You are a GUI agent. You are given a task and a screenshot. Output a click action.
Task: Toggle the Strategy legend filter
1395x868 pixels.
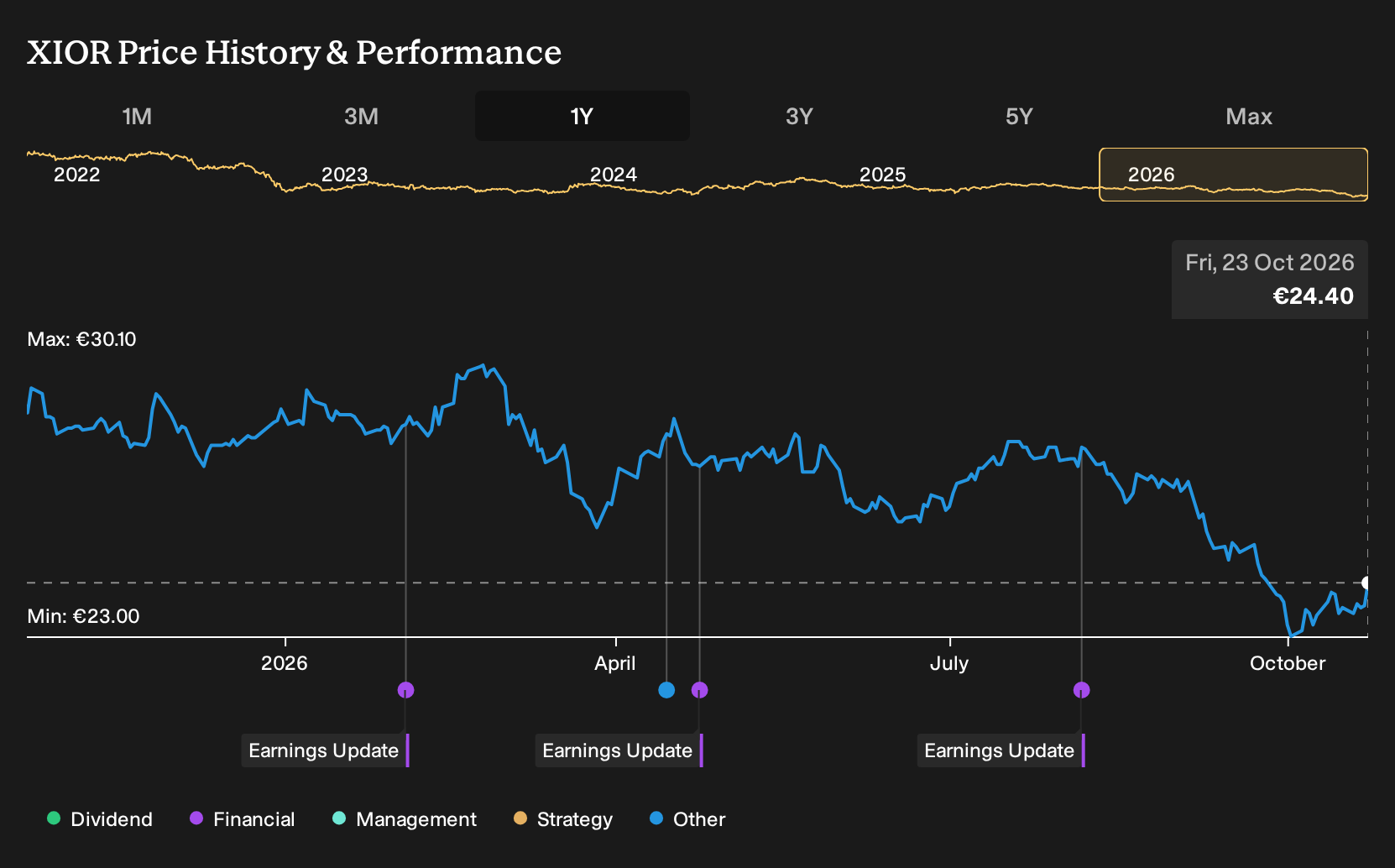click(563, 818)
